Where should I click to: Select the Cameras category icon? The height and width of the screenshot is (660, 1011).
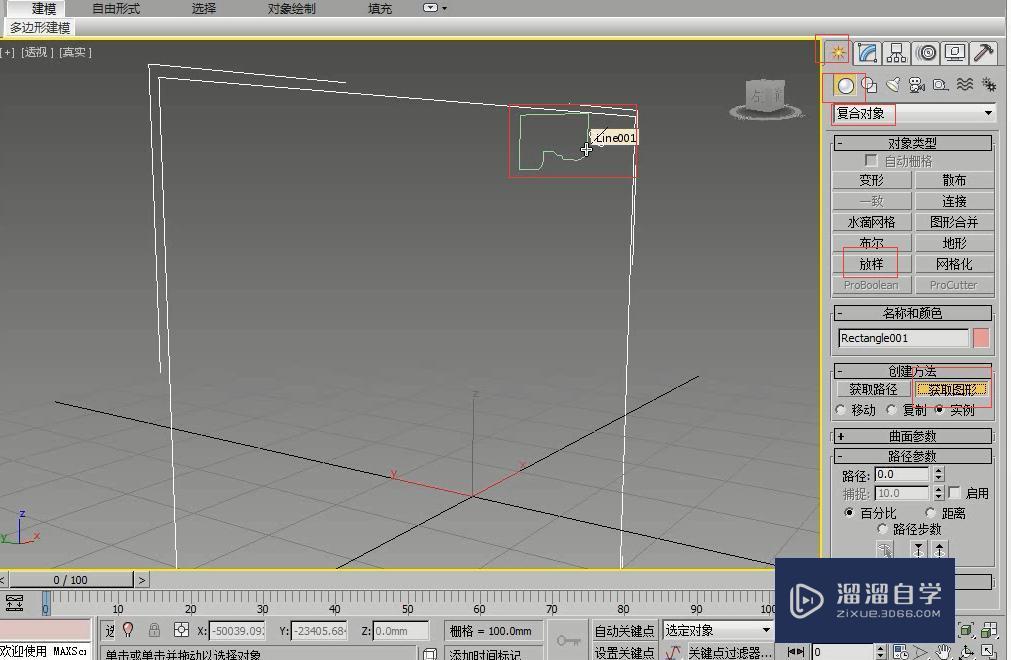coord(916,85)
